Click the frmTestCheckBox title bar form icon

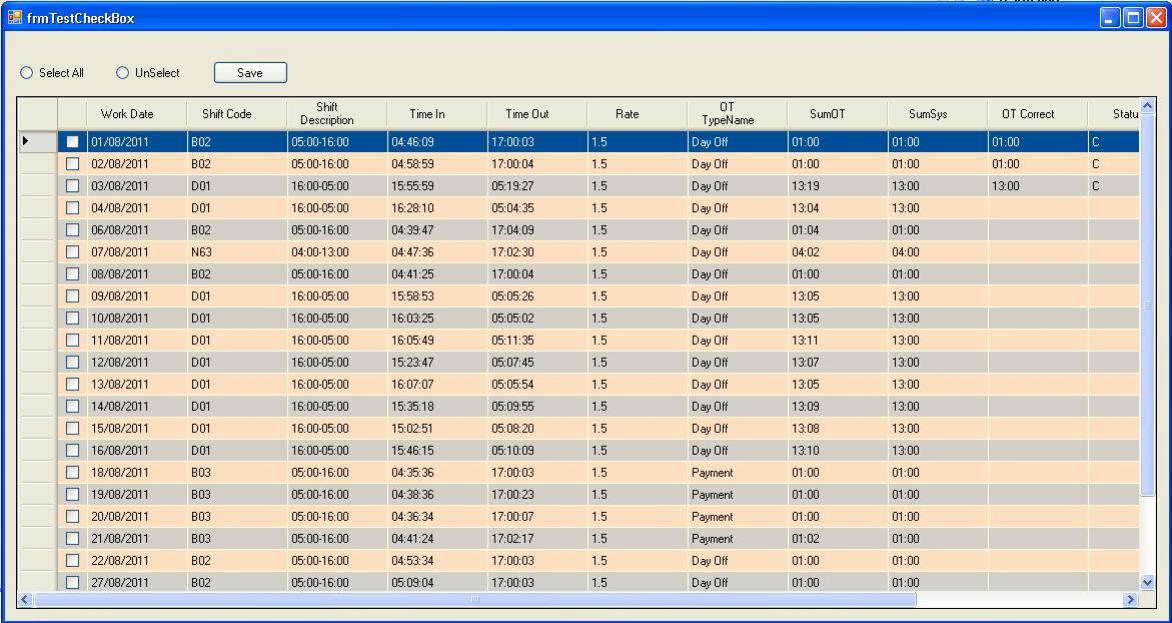click(14, 18)
